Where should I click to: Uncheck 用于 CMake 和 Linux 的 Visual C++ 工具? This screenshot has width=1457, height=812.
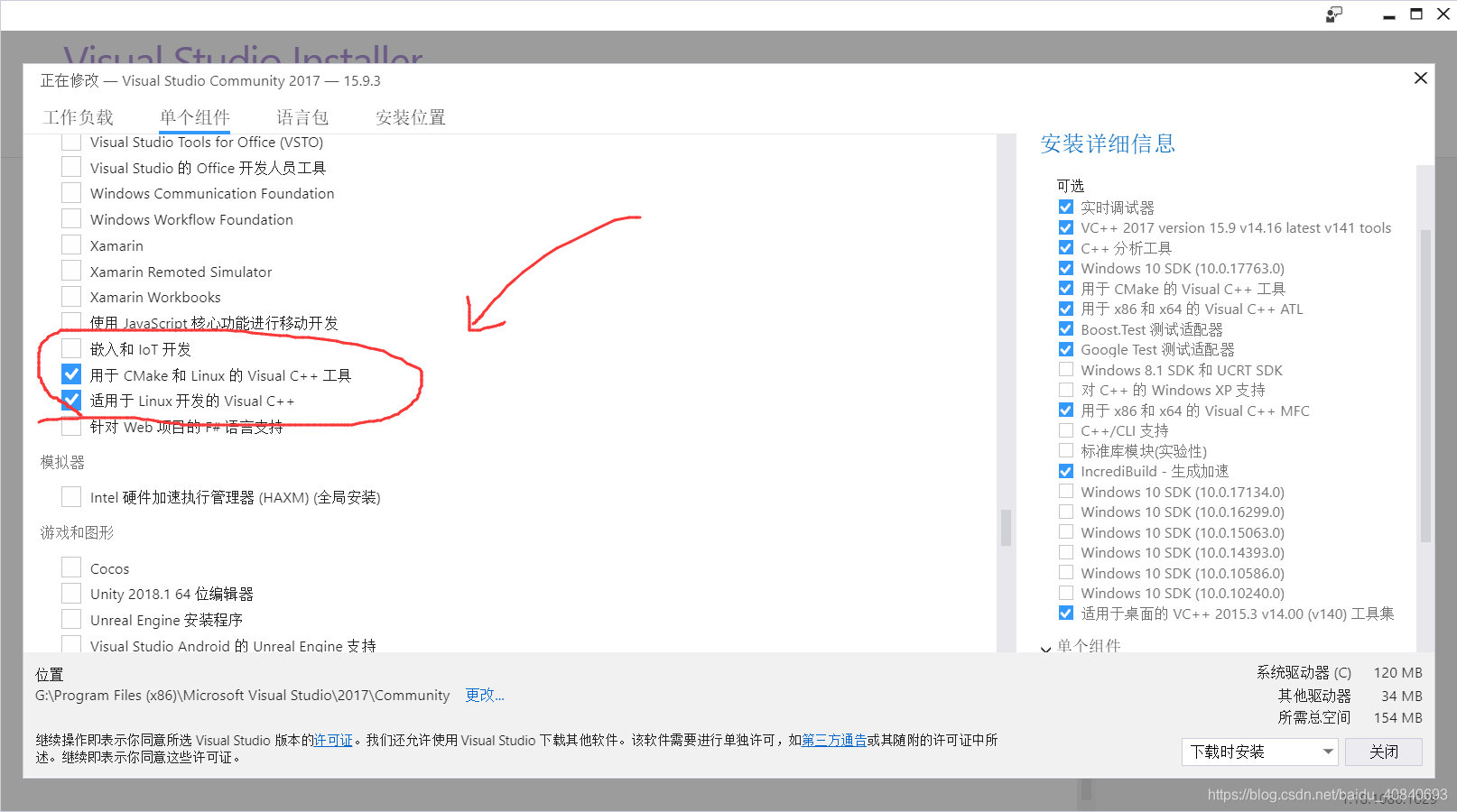point(71,374)
